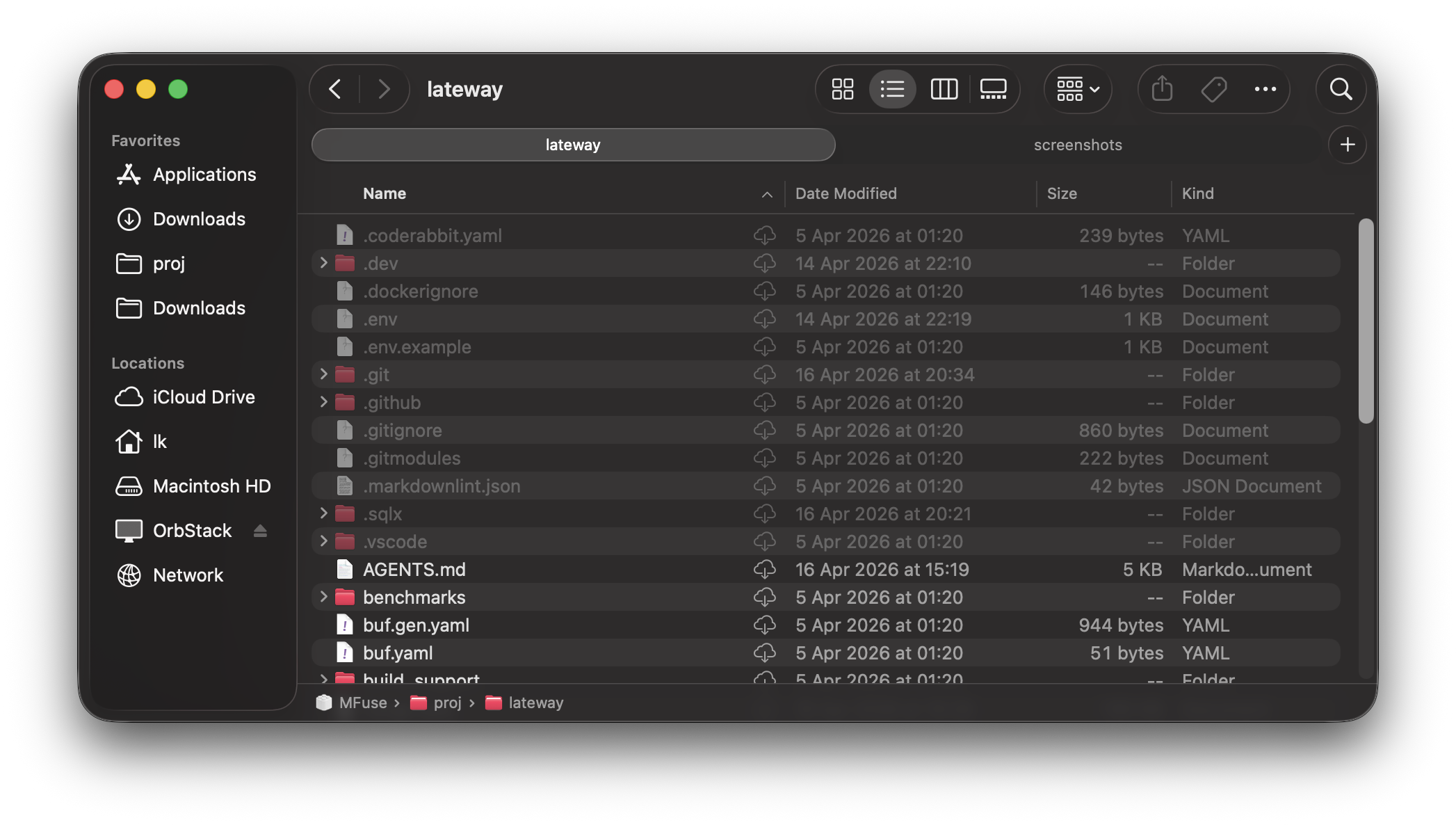The width and height of the screenshot is (1456, 825).
Task: Open the search magnifier
Action: (1341, 89)
